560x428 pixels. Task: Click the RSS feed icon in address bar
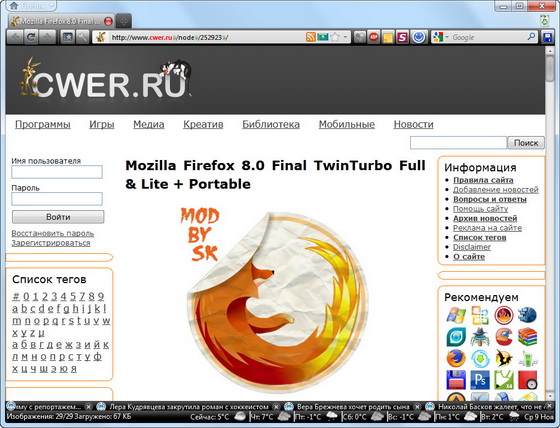click(x=311, y=37)
